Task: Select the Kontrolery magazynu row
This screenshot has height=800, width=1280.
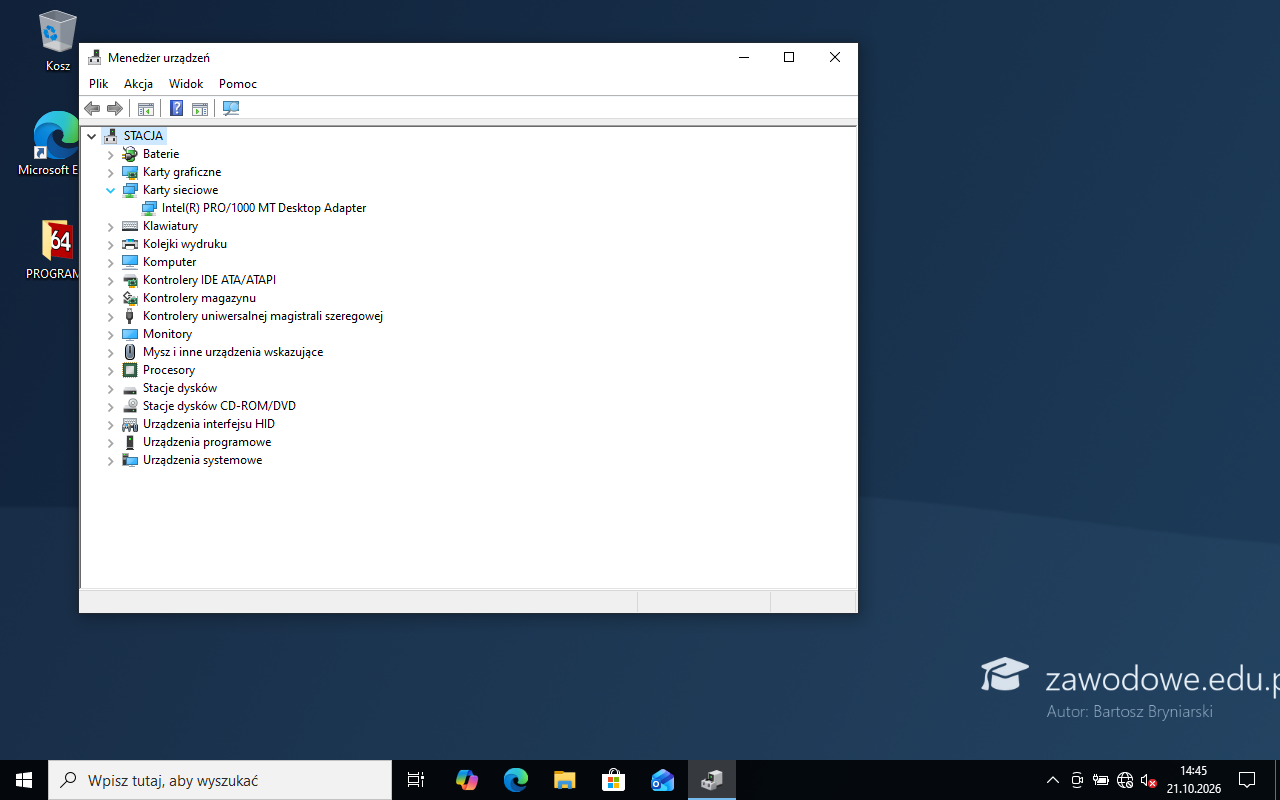Action: click(x=199, y=298)
